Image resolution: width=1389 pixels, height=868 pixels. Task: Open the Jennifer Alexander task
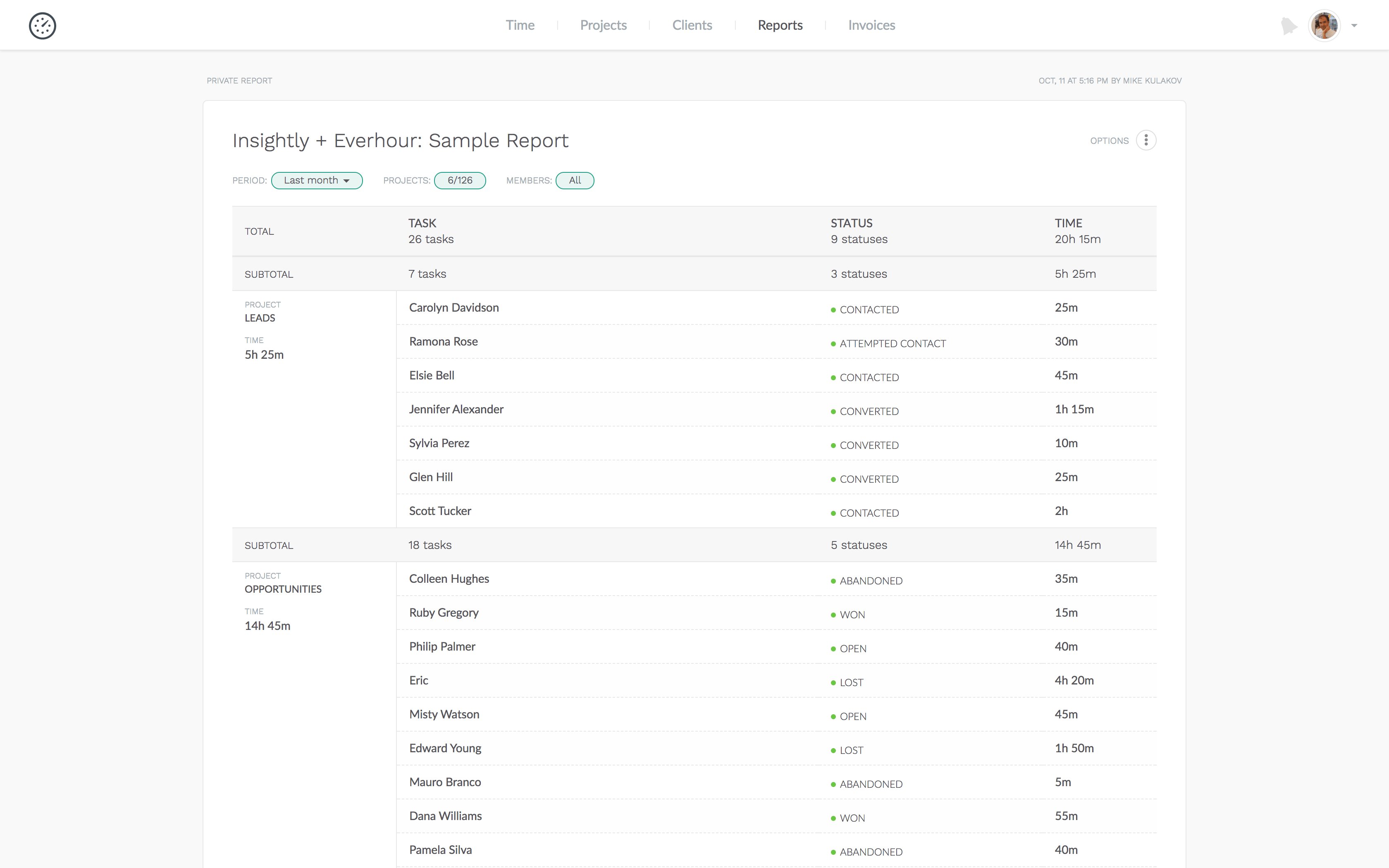tap(456, 409)
